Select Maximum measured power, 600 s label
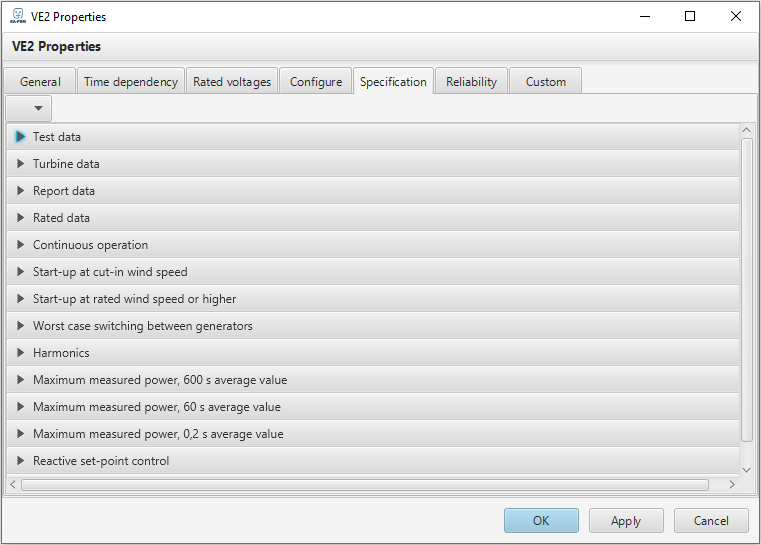Image resolution: width=761 pixels, height=545 pixels. click(160, 380)
